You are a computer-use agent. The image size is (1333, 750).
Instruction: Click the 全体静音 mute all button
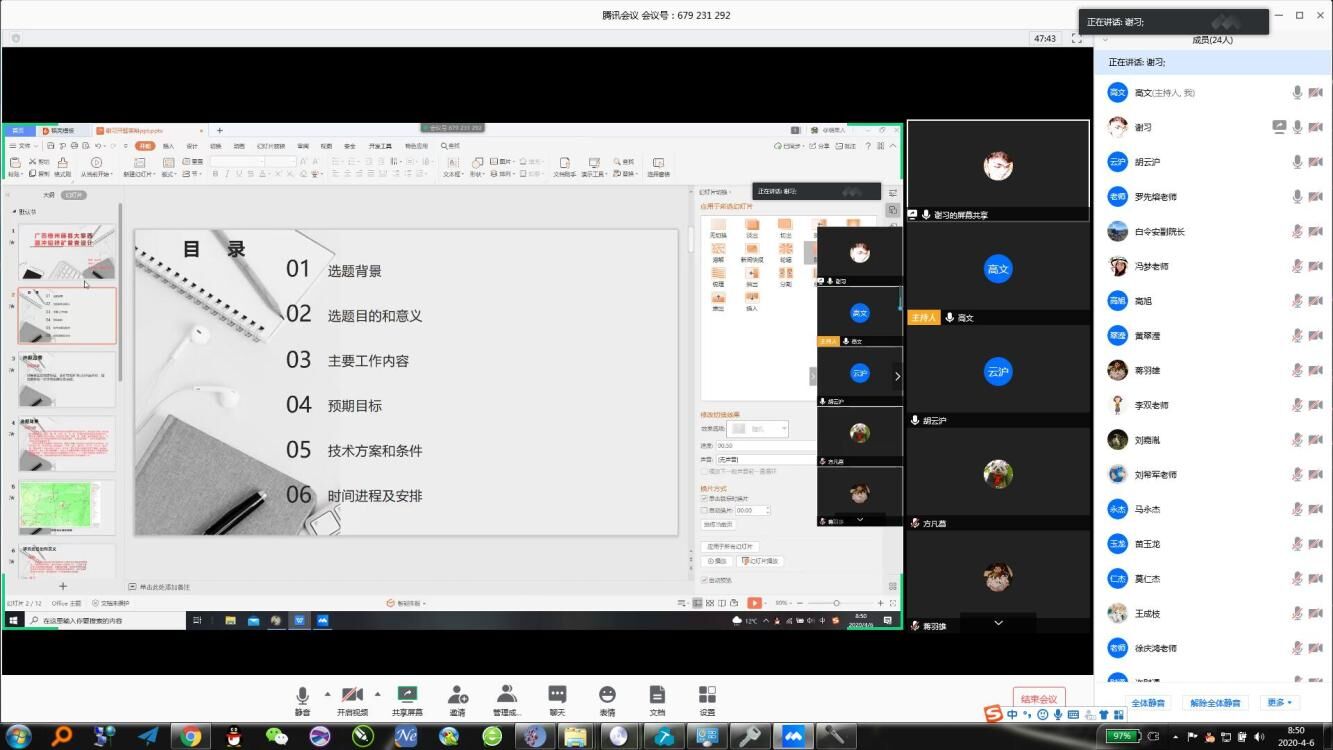pos(1149,703)
